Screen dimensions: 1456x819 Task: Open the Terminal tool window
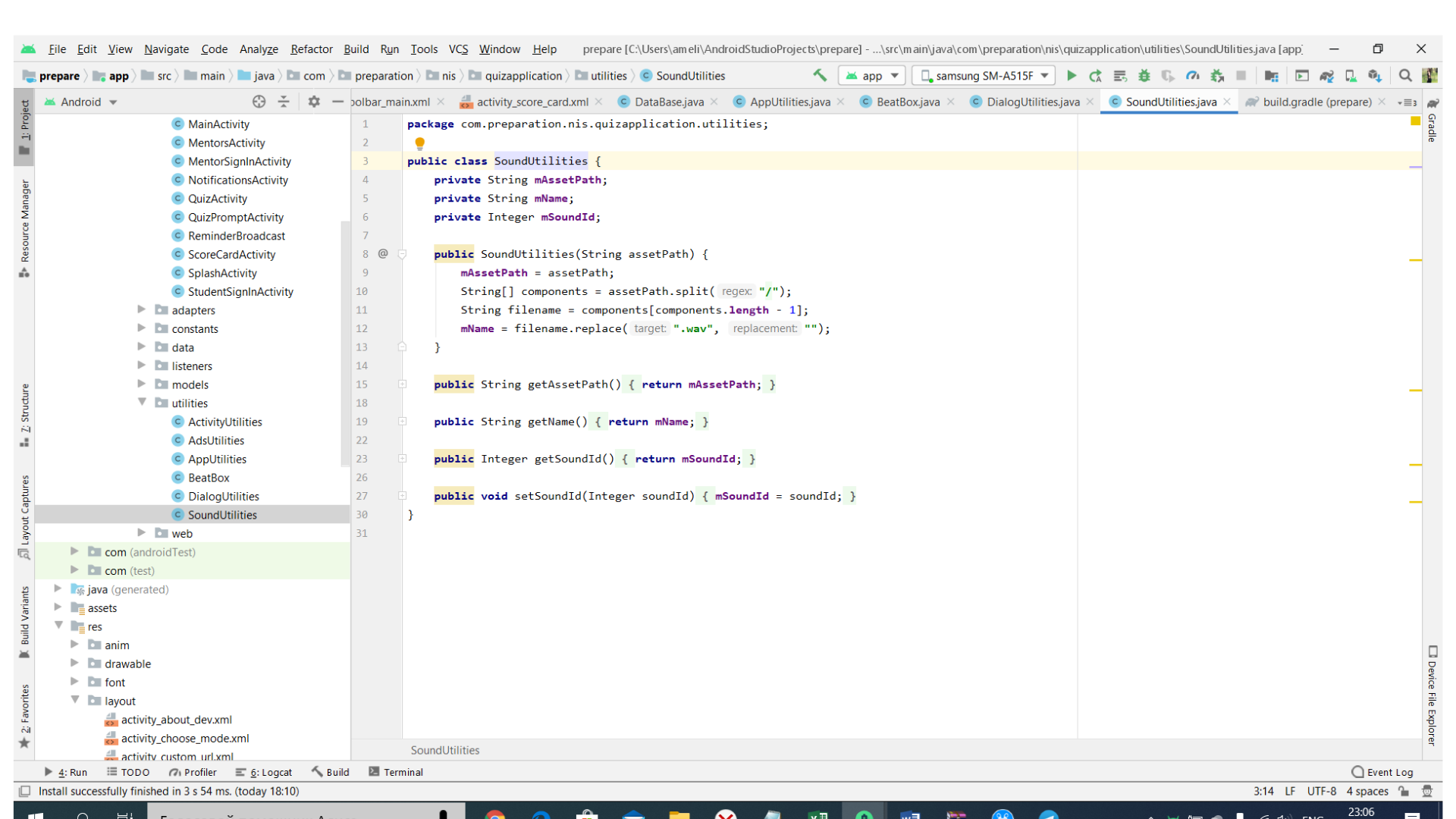click(x=396, y=772)
